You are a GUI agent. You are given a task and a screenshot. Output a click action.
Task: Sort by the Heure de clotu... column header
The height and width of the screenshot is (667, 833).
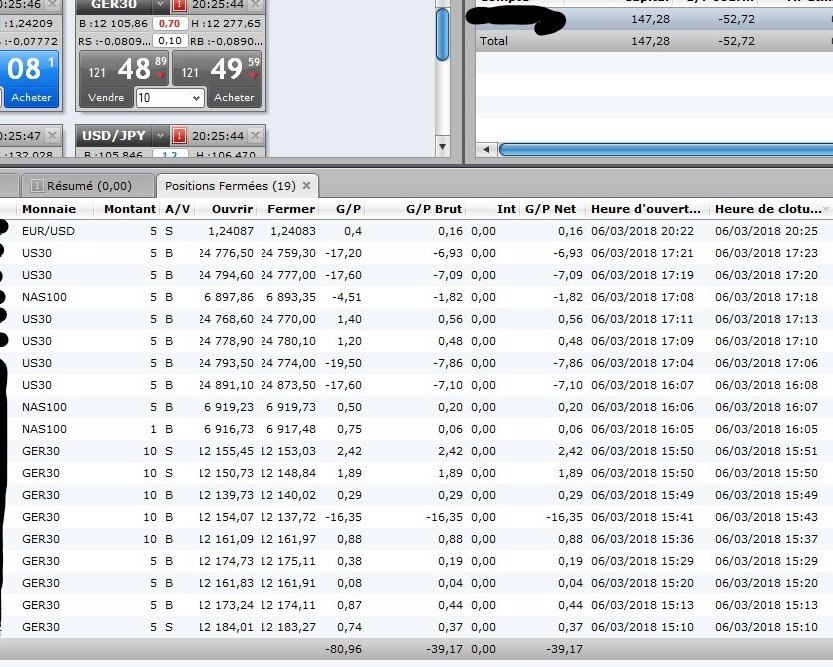click(768, 209)
